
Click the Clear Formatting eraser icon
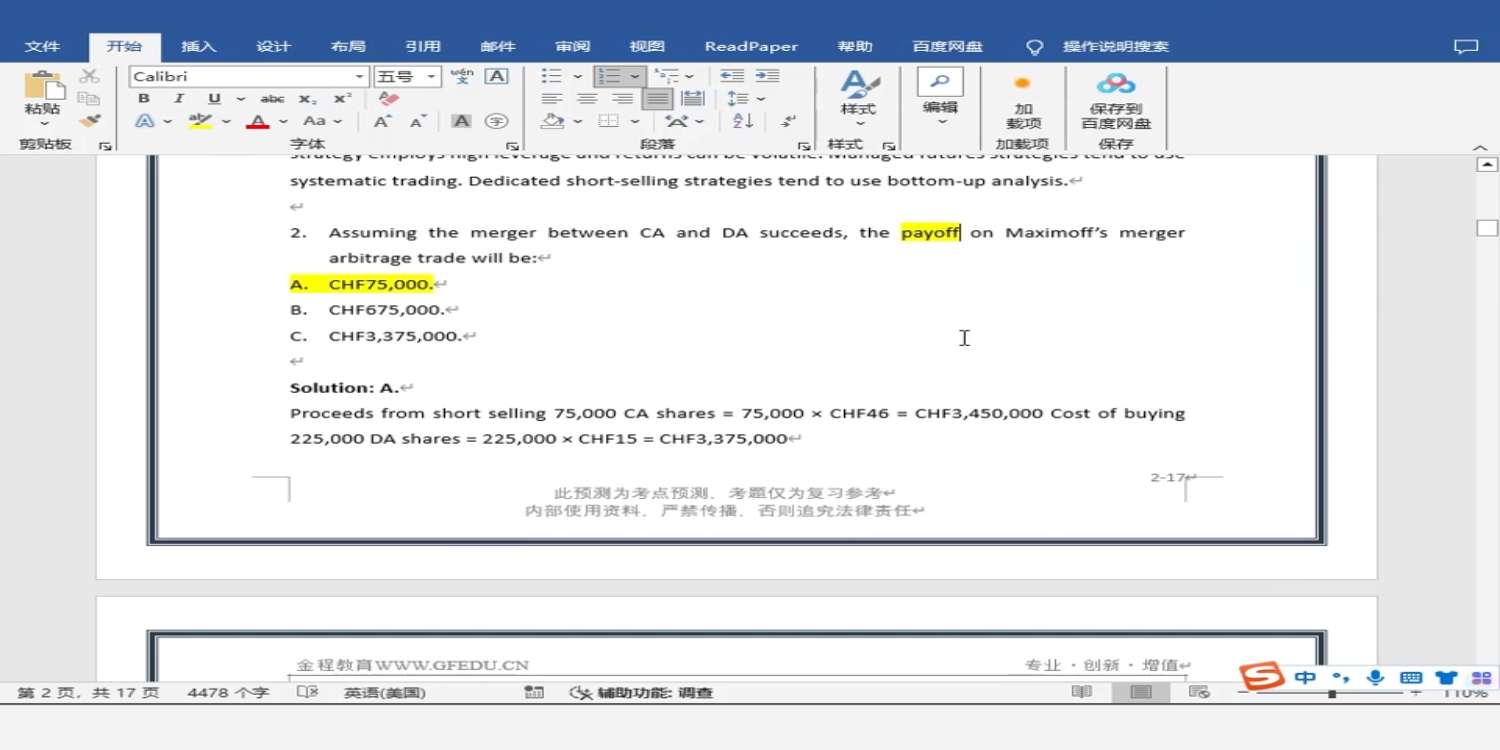(389, 99)
